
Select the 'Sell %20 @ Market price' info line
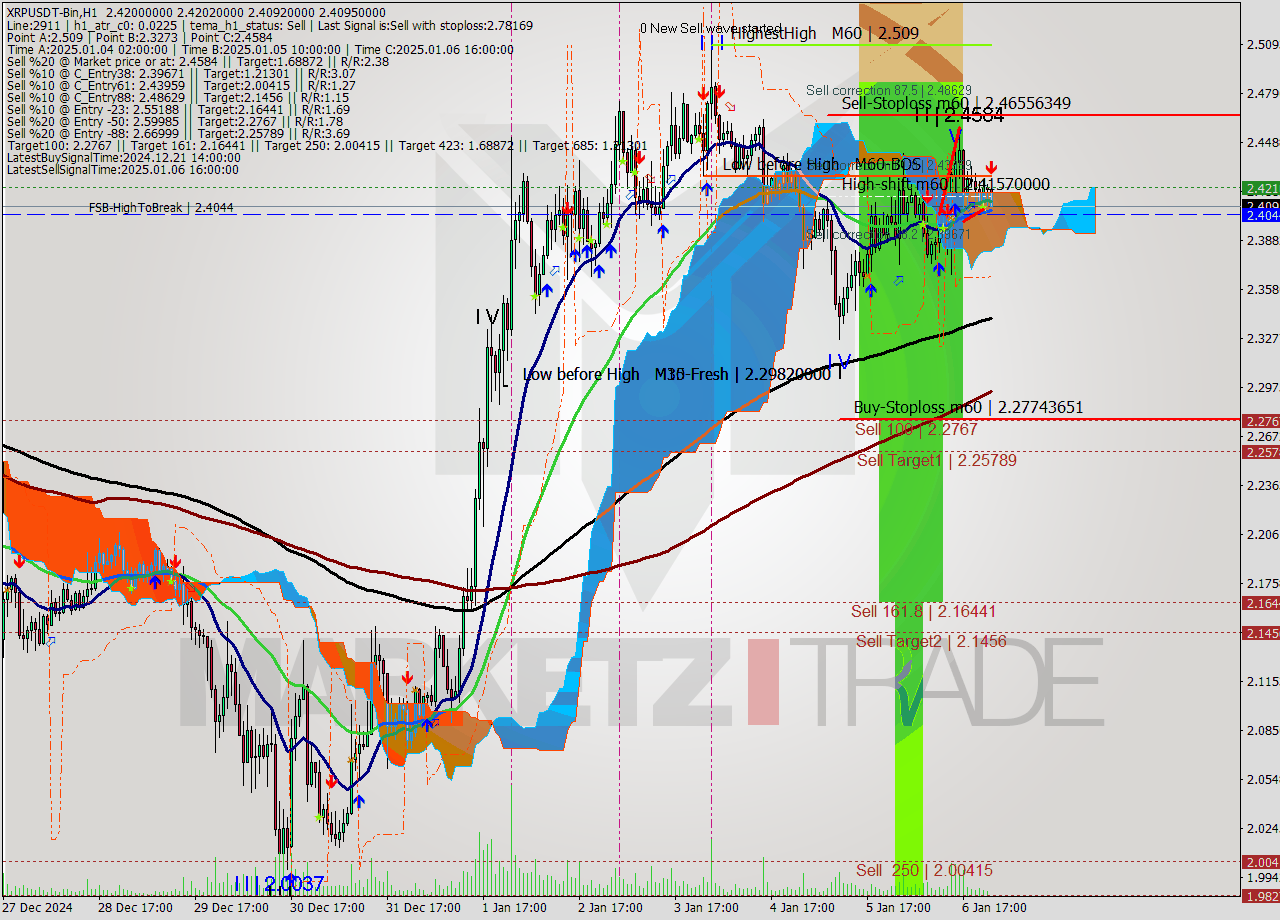[x=197, y=62]
